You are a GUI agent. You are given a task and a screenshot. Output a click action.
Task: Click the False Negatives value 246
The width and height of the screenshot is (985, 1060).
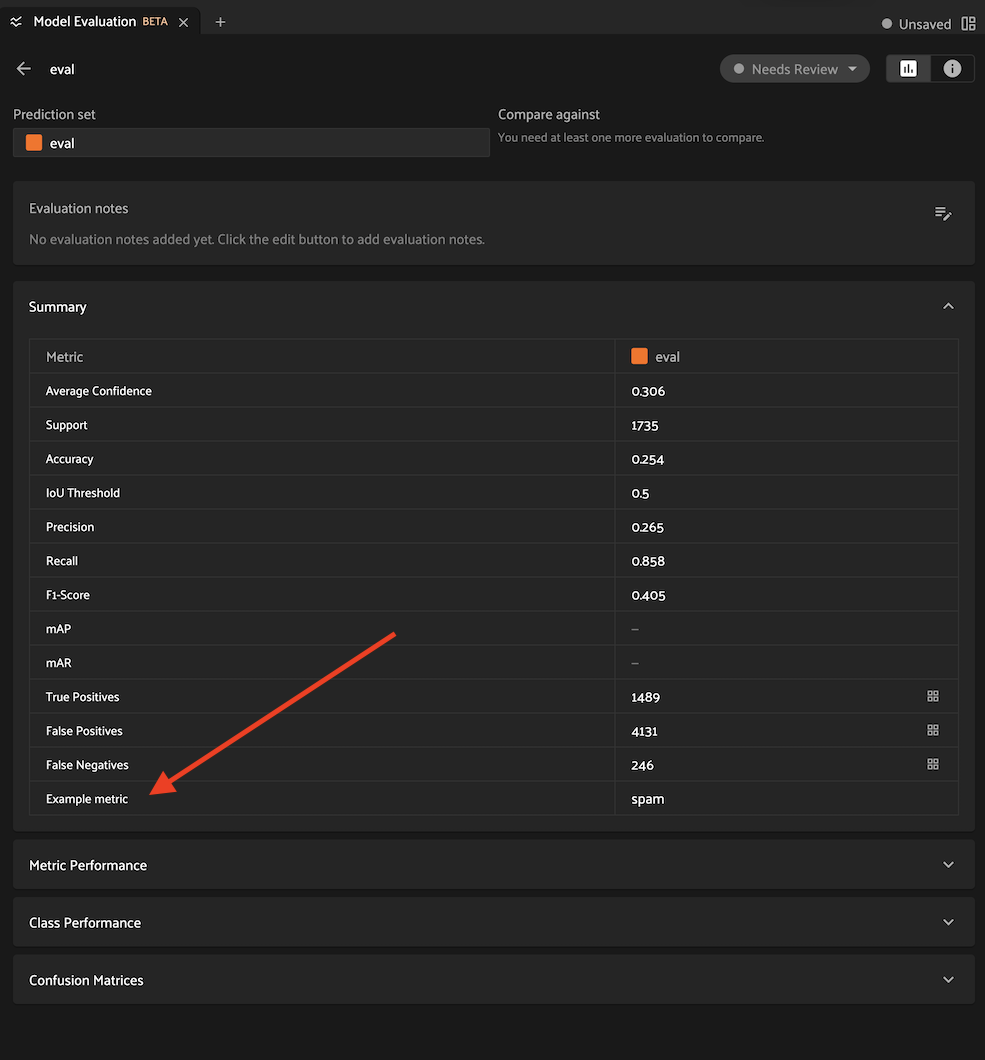tap(642, 765)
